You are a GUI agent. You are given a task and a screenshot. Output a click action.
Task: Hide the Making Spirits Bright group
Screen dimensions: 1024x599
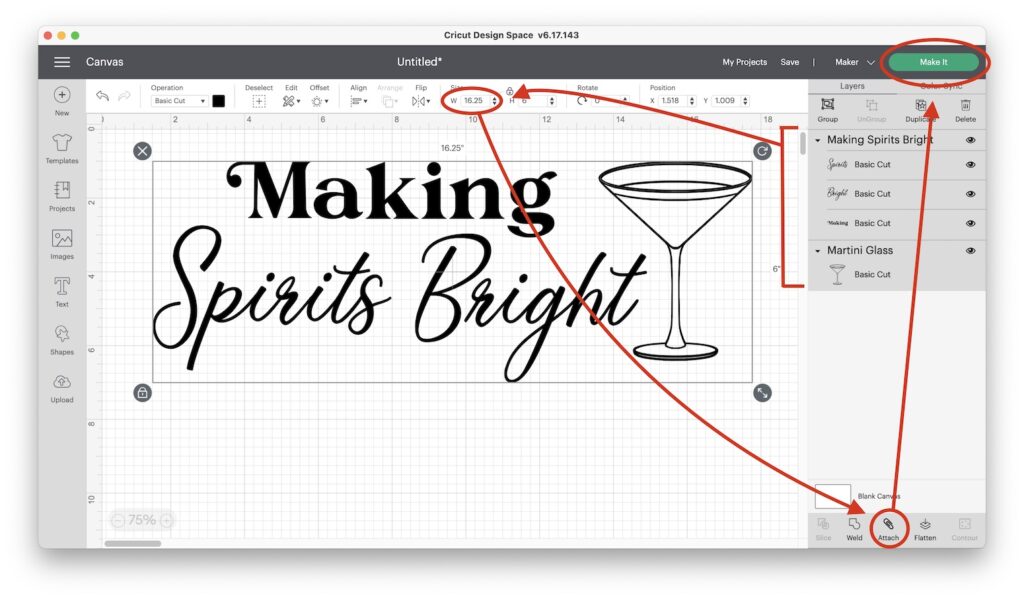970,140
